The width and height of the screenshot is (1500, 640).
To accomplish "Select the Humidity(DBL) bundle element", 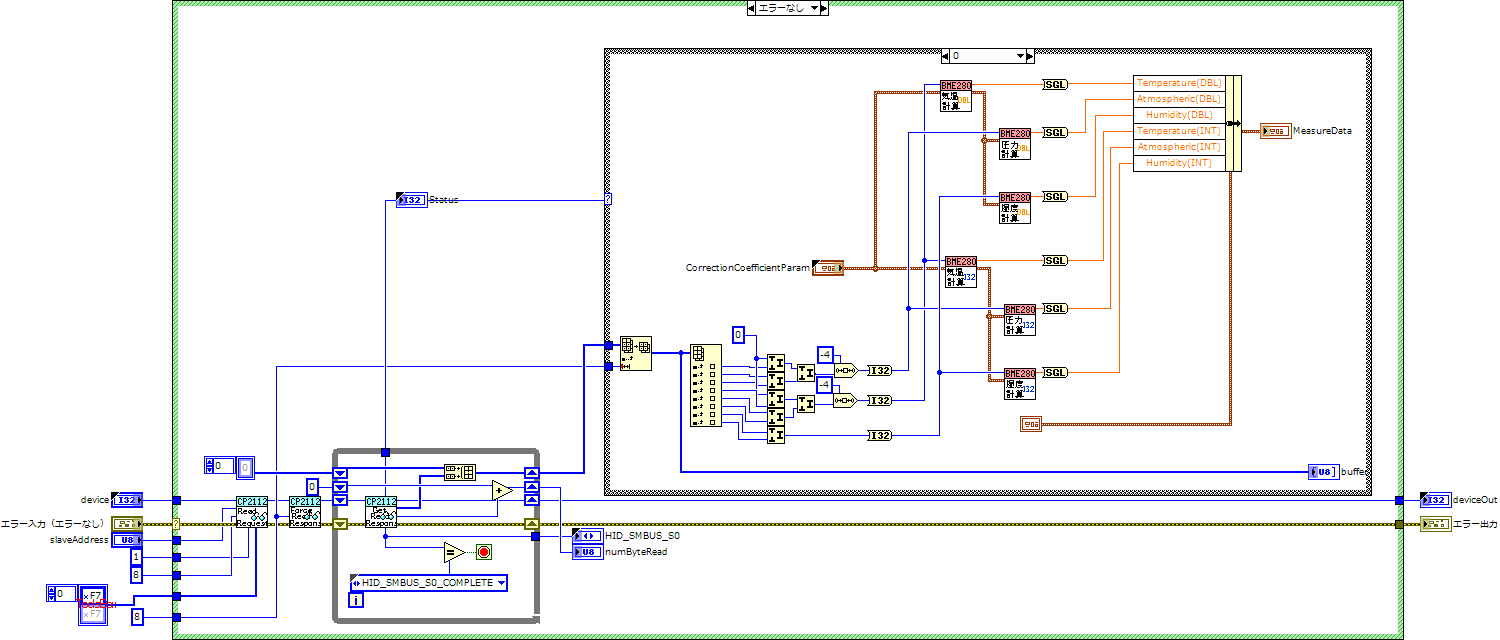I will tap(1179, 115).
